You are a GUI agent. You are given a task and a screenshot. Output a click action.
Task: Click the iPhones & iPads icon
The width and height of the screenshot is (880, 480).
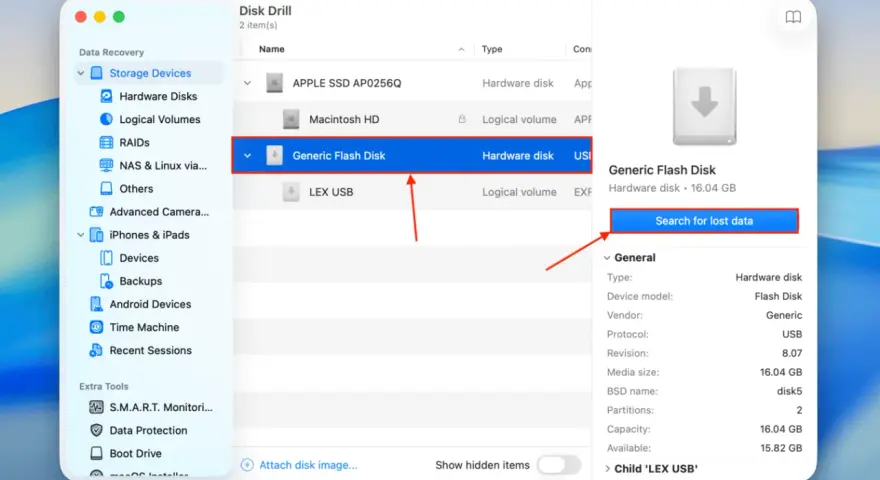(97, 235)
